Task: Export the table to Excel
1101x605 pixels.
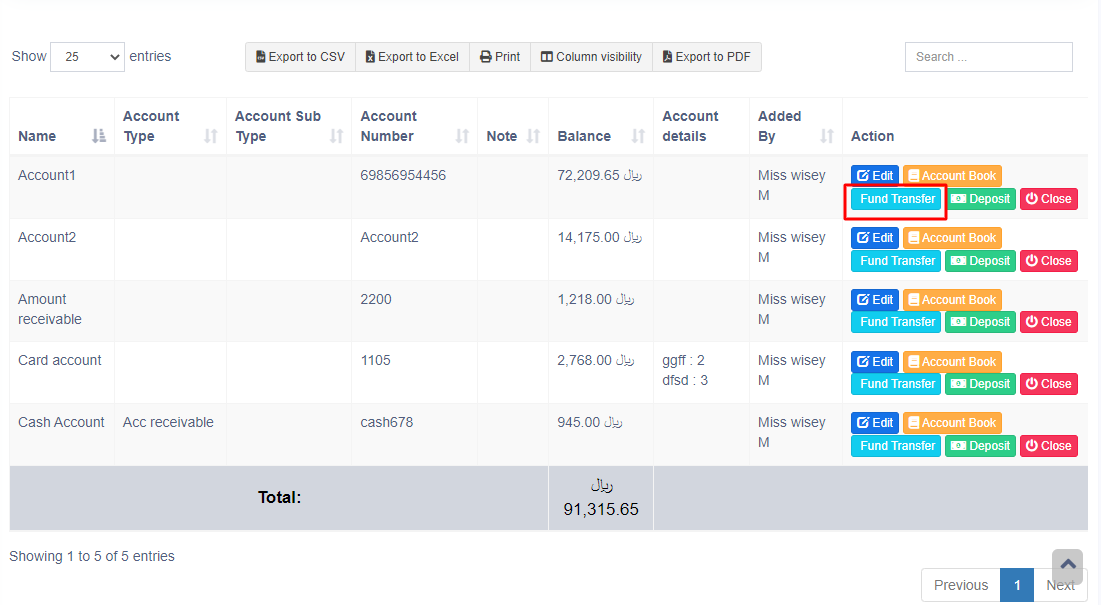Action: pos(412,57)
